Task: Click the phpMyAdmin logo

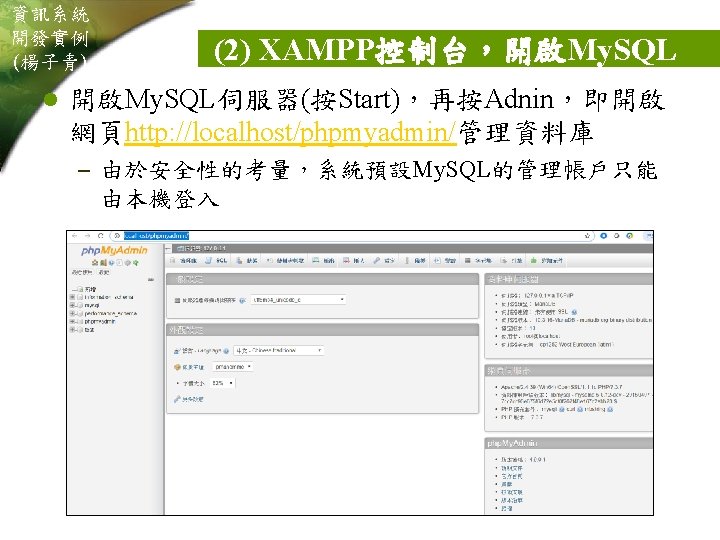Action: tap(114, 250)
